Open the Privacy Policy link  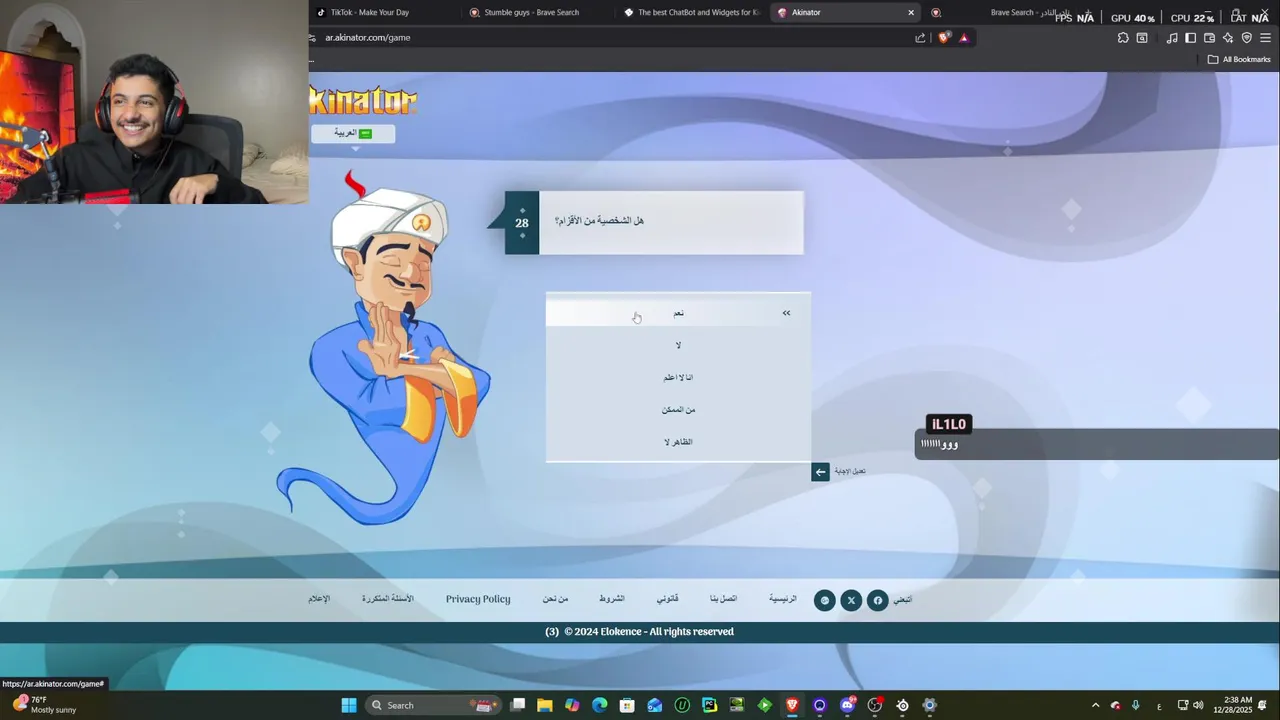(x=478, y=599)
